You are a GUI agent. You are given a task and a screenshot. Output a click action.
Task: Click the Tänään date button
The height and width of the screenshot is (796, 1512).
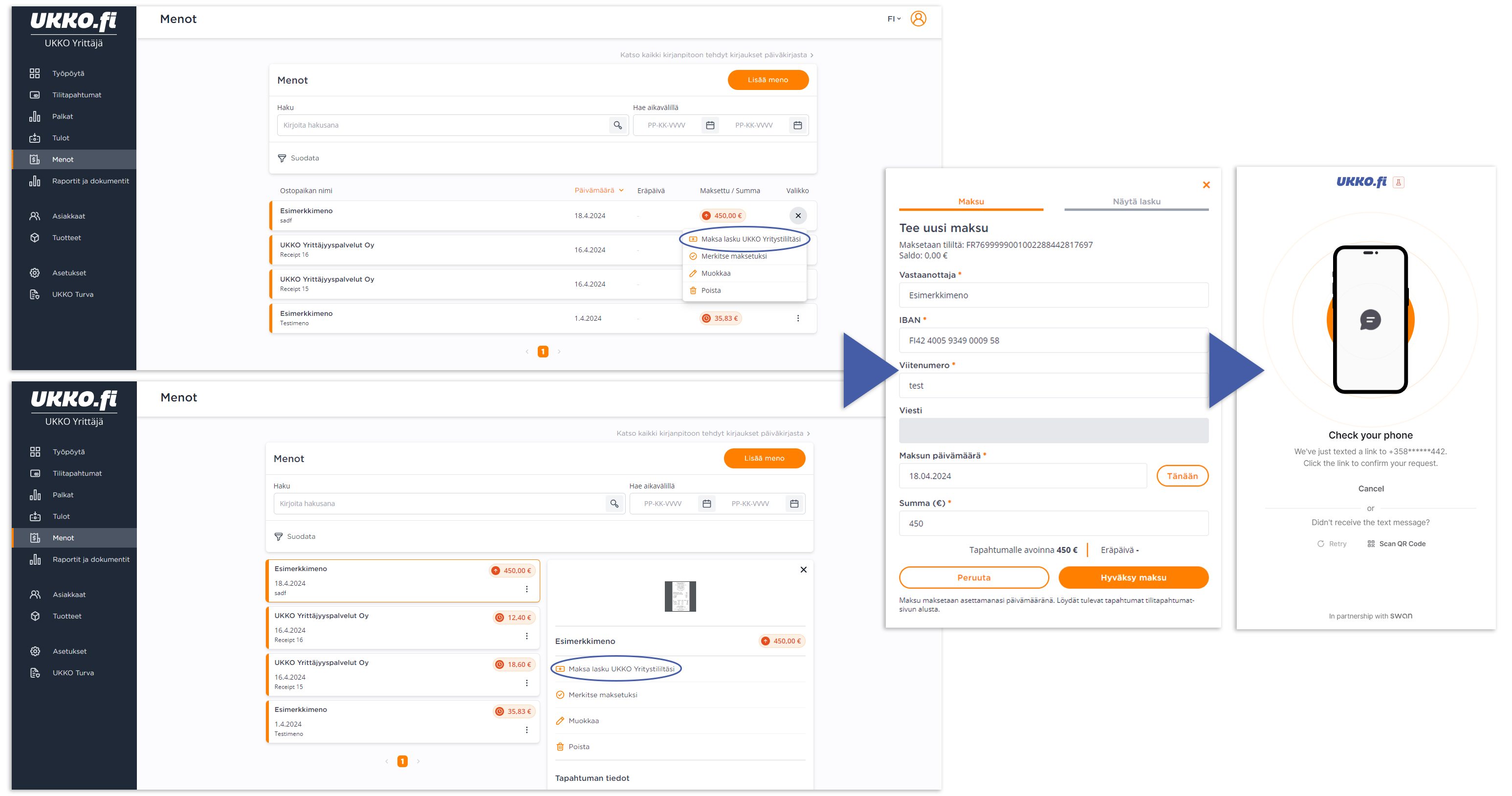point(1182,476)
